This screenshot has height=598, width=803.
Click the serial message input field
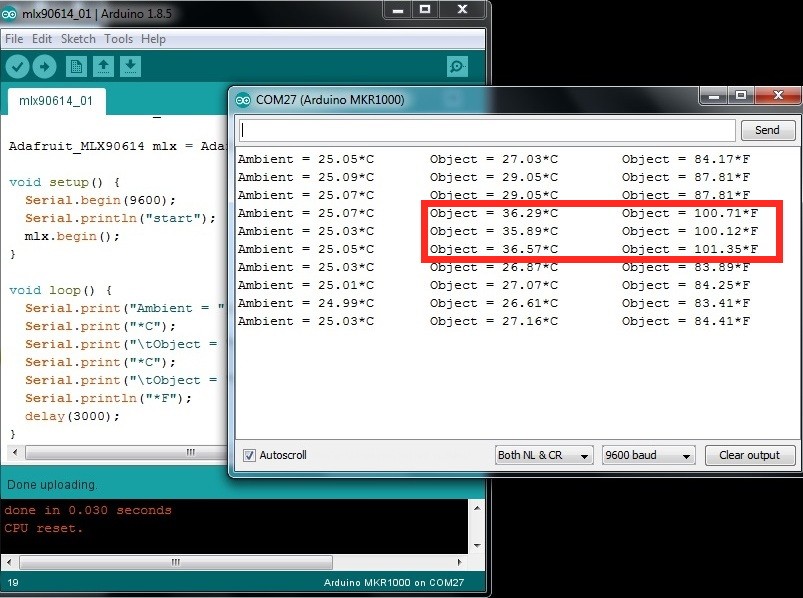(x=487, y=130)
